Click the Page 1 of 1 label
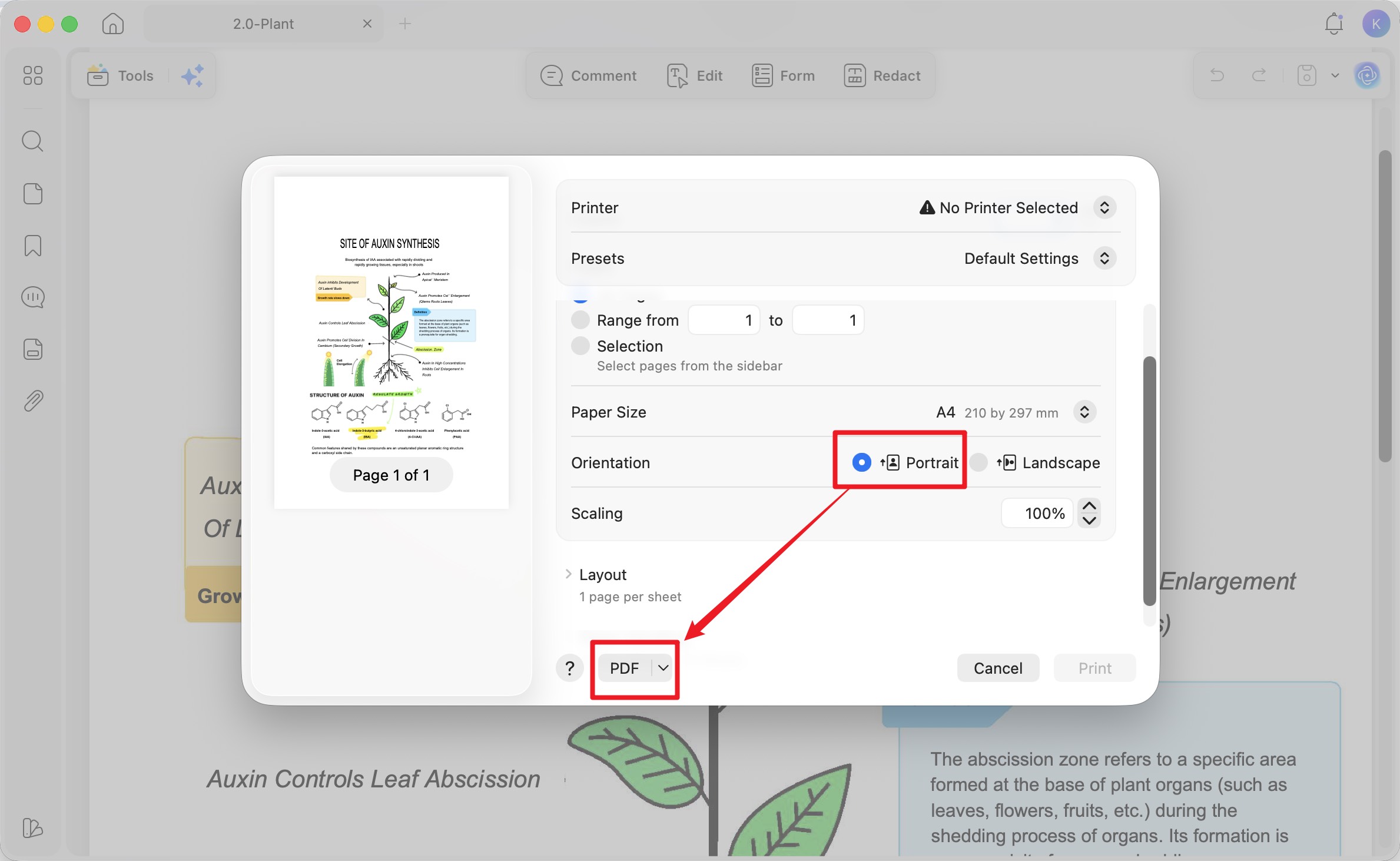The image size is (1400, 861). pos(391,475)
